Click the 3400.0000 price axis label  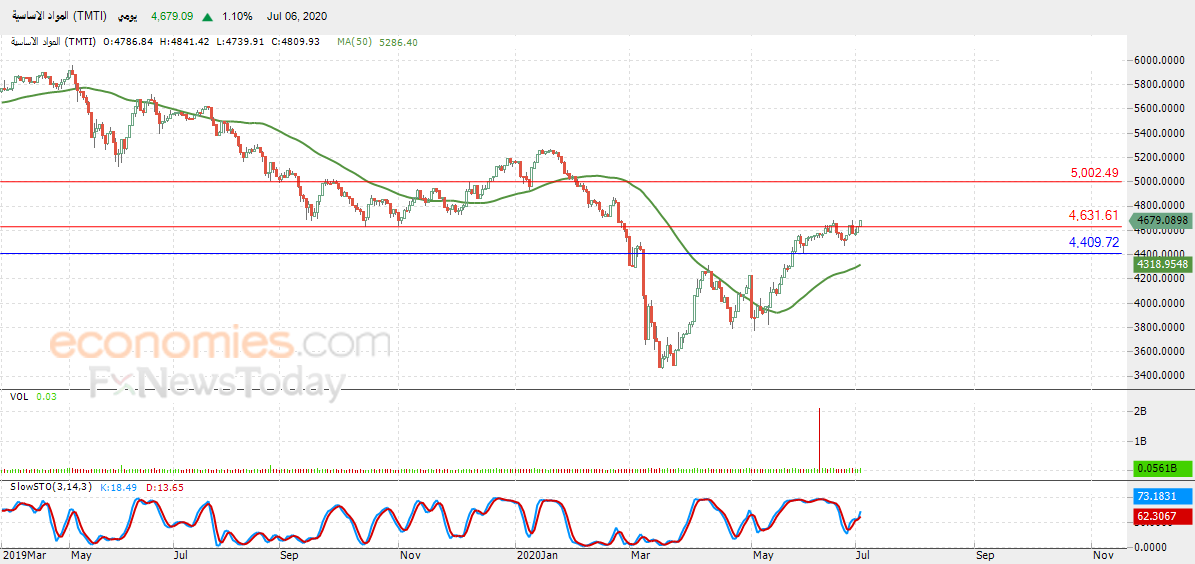coord(1158,375)
